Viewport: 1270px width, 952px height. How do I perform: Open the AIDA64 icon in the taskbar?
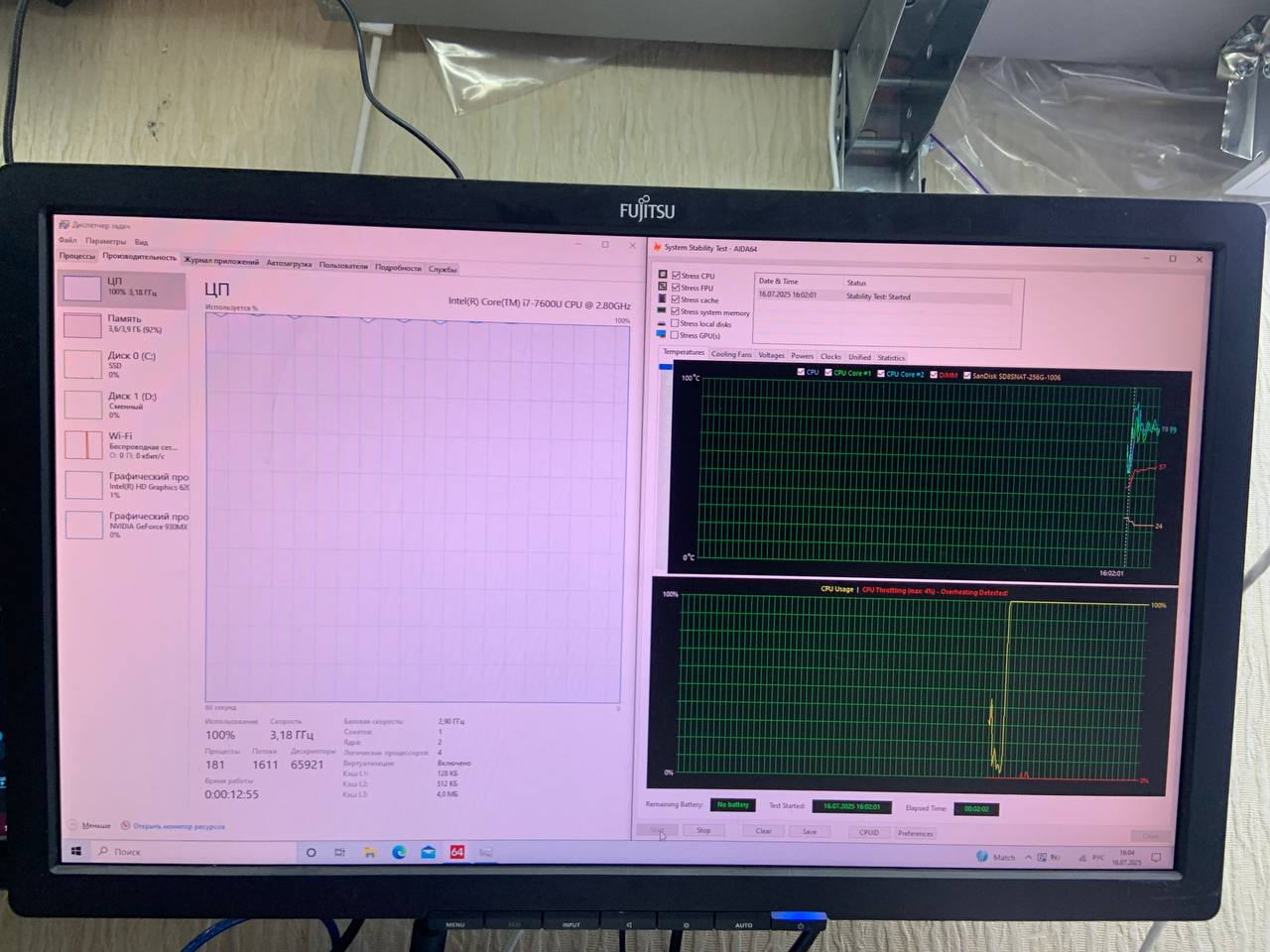[457, 852]
